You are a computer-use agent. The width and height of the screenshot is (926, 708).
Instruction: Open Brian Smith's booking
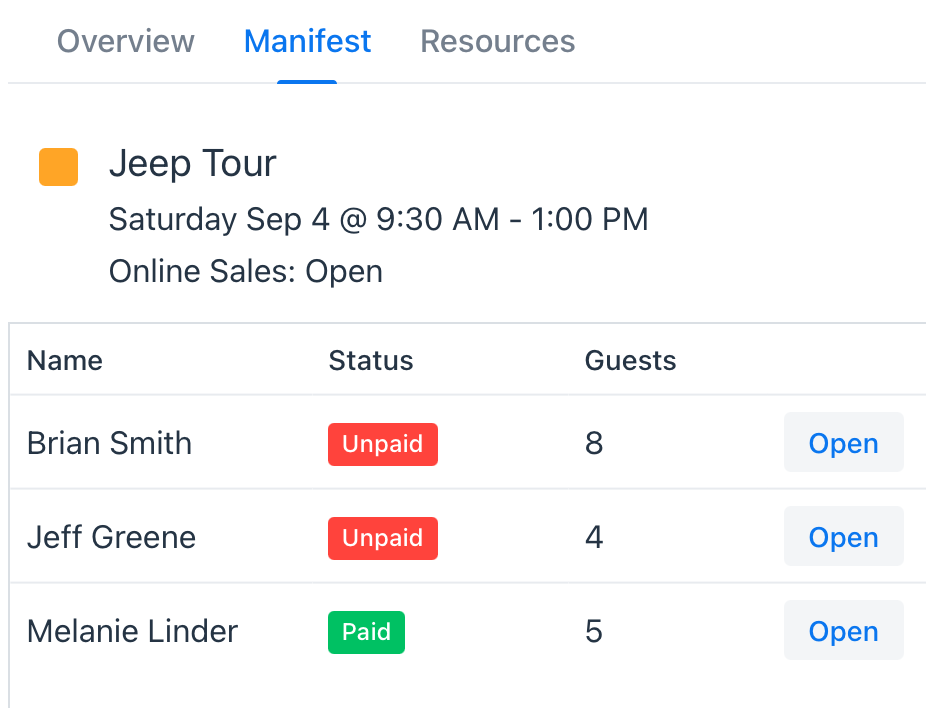(x=843, y=442)
